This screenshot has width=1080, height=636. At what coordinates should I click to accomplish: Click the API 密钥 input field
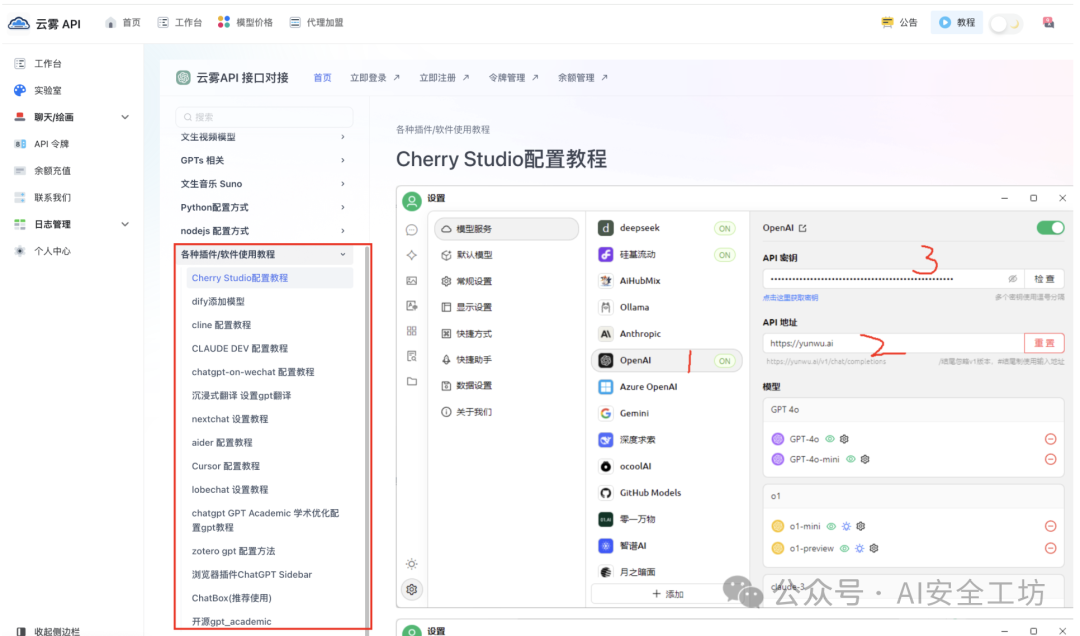coord(893,279)
